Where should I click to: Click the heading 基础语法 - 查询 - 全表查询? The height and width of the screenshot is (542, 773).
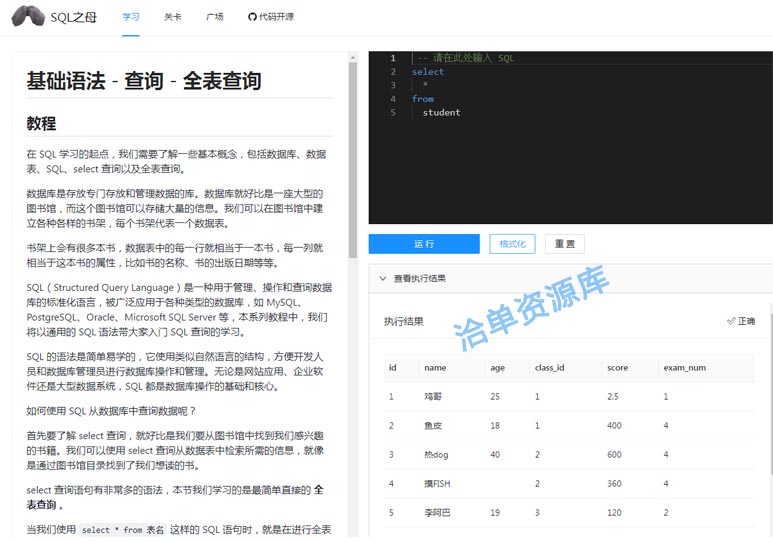click(x=143, y=80)
